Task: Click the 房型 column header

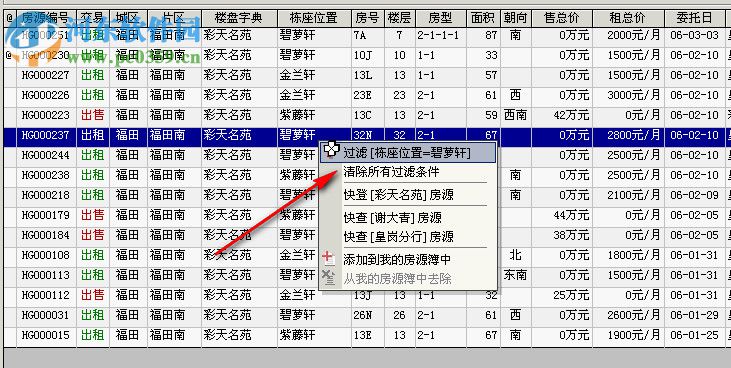Action: click(441, 18)
